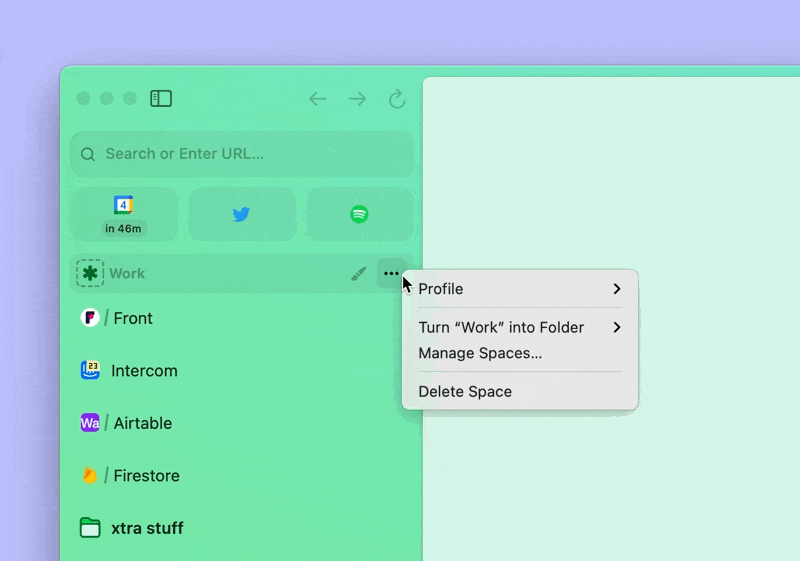Screen dimensions: 800x561
Task: Select Profile in the context menu
Action: point(520,289)
